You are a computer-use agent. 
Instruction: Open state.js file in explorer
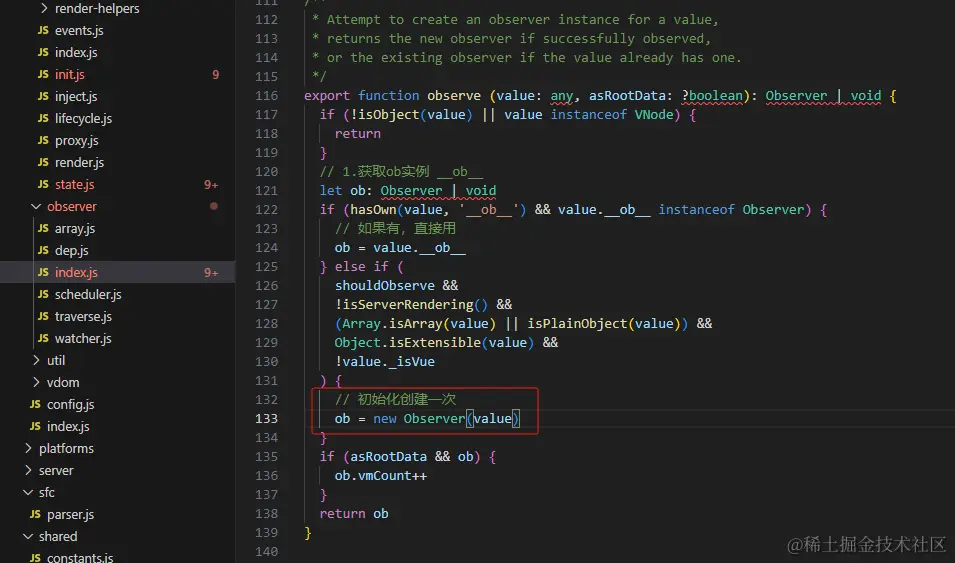(74, 184)
